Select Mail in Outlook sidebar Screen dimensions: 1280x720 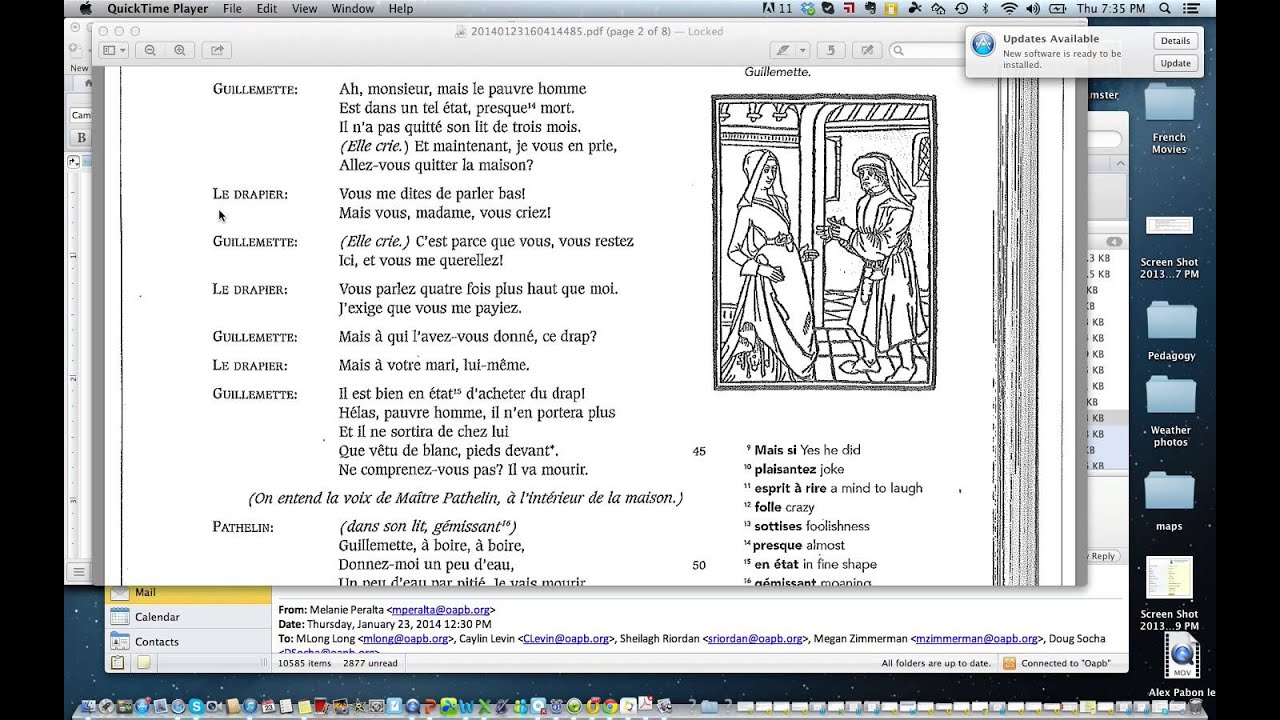(x=188, y=592)
